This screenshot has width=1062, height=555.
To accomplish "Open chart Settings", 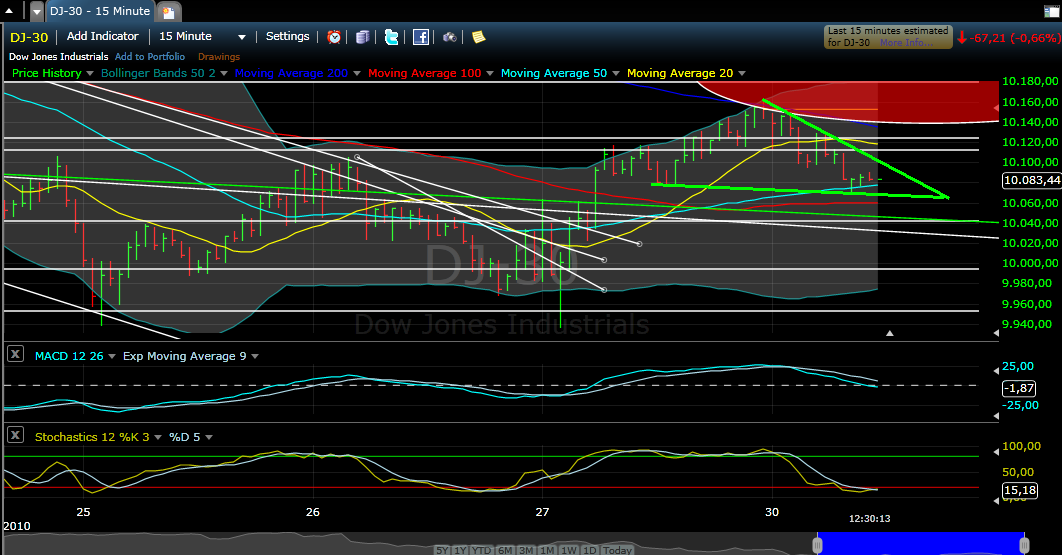I will point(287,37).
